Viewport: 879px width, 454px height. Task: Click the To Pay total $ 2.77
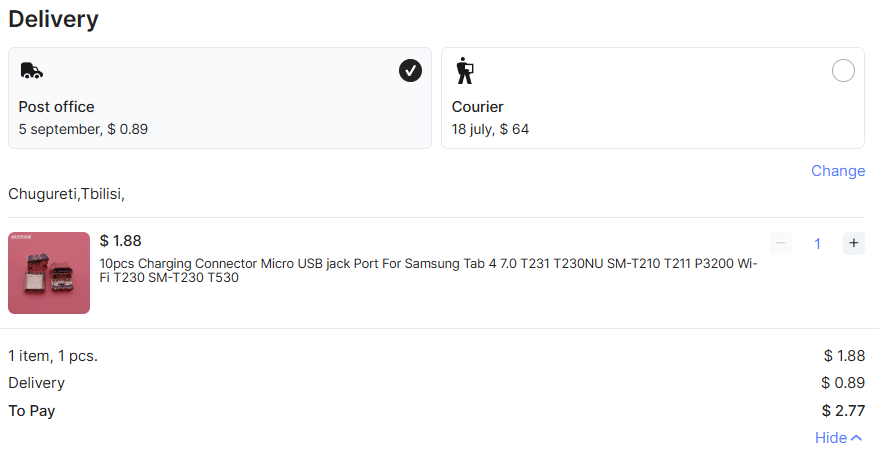coord(844,411)
